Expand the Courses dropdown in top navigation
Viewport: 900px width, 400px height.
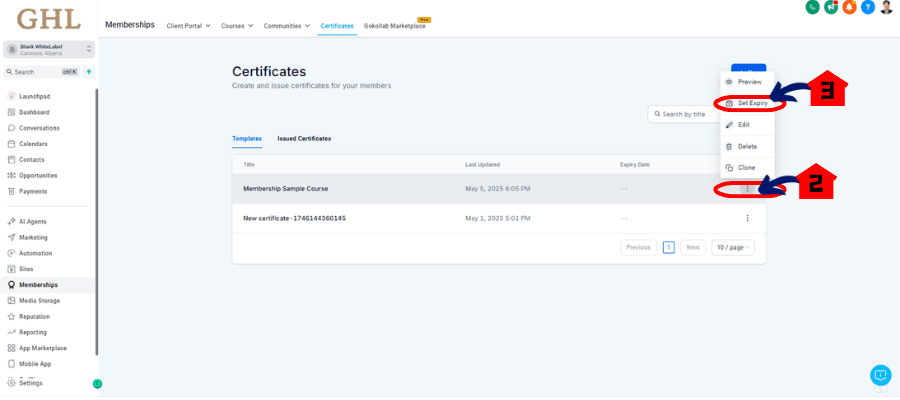point(236,25)
